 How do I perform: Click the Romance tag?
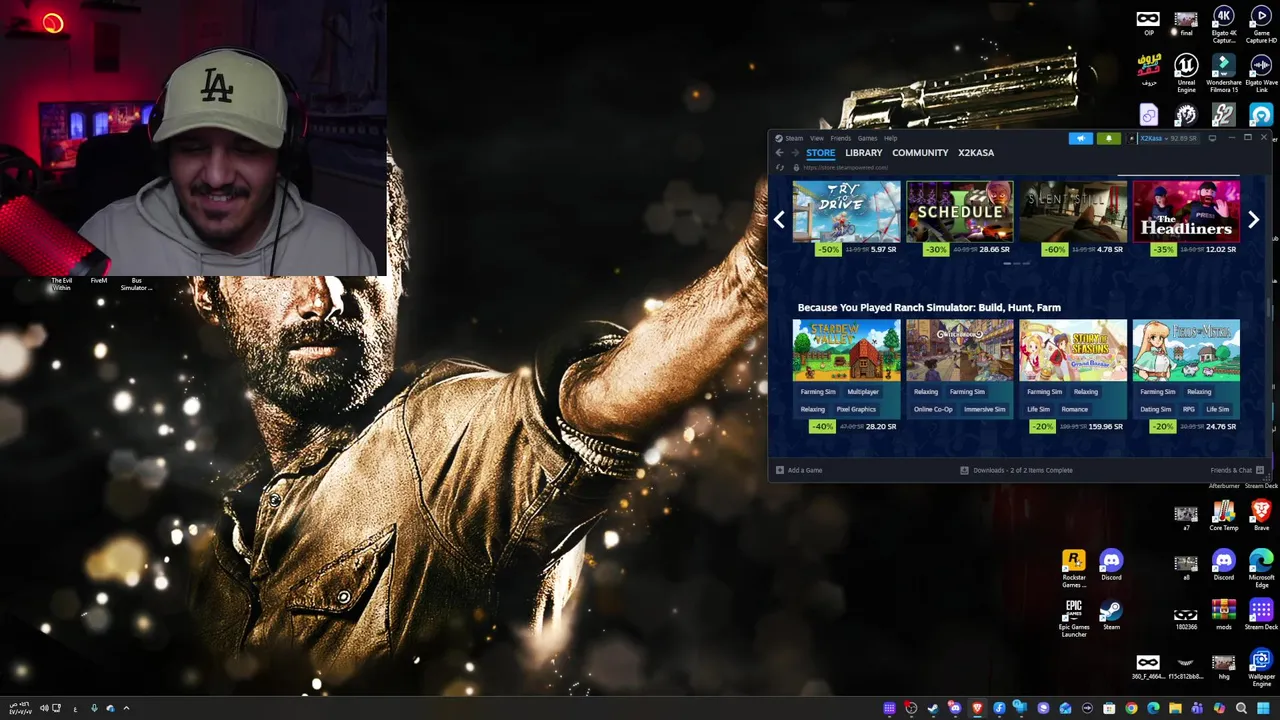point(1075,409)
